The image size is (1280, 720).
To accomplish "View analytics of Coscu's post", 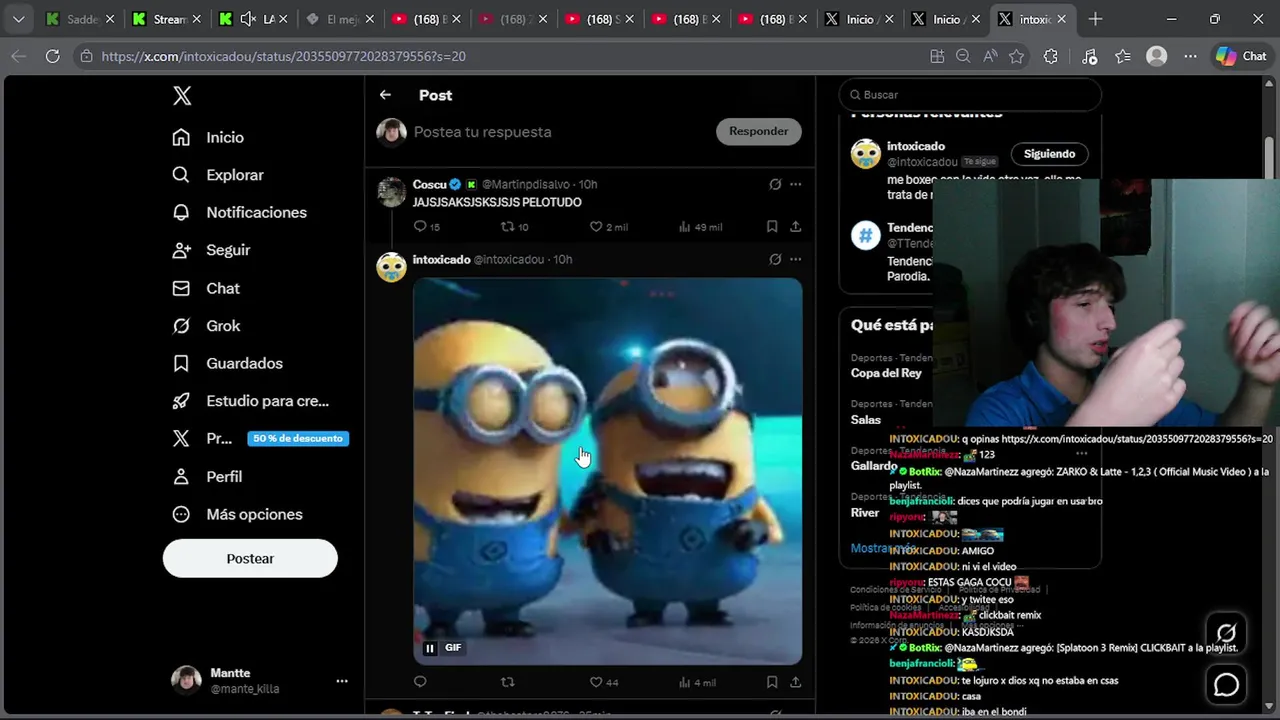I will (x=700, y=227).
